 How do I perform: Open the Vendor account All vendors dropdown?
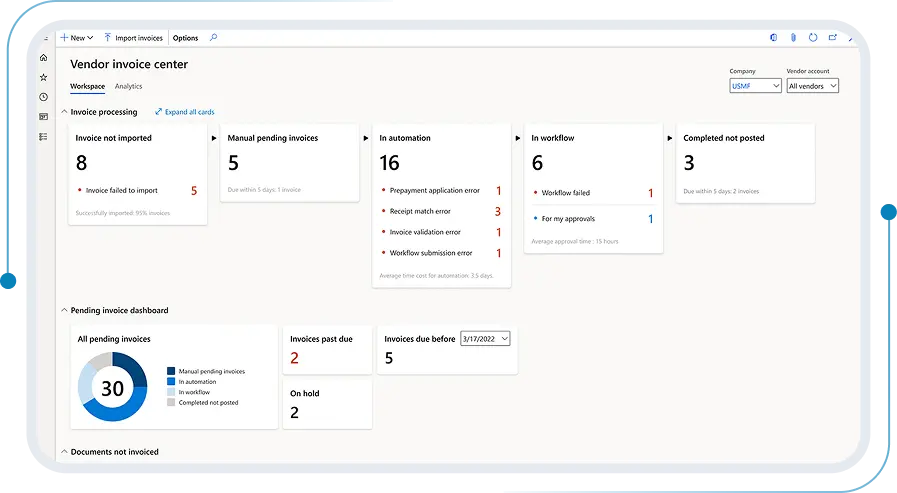coord(812,86)
